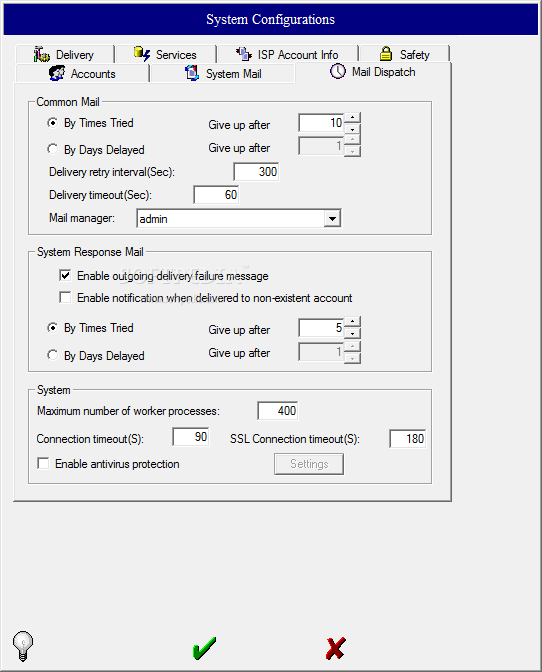The width and height of the screenshot is (542, 672).
Task: Increase System Response times-tried value of 5
Action: [x=352, y=321]
